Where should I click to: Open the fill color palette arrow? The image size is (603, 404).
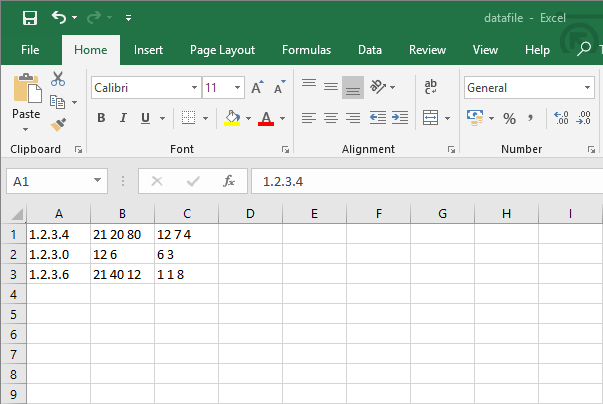point(248,118)
